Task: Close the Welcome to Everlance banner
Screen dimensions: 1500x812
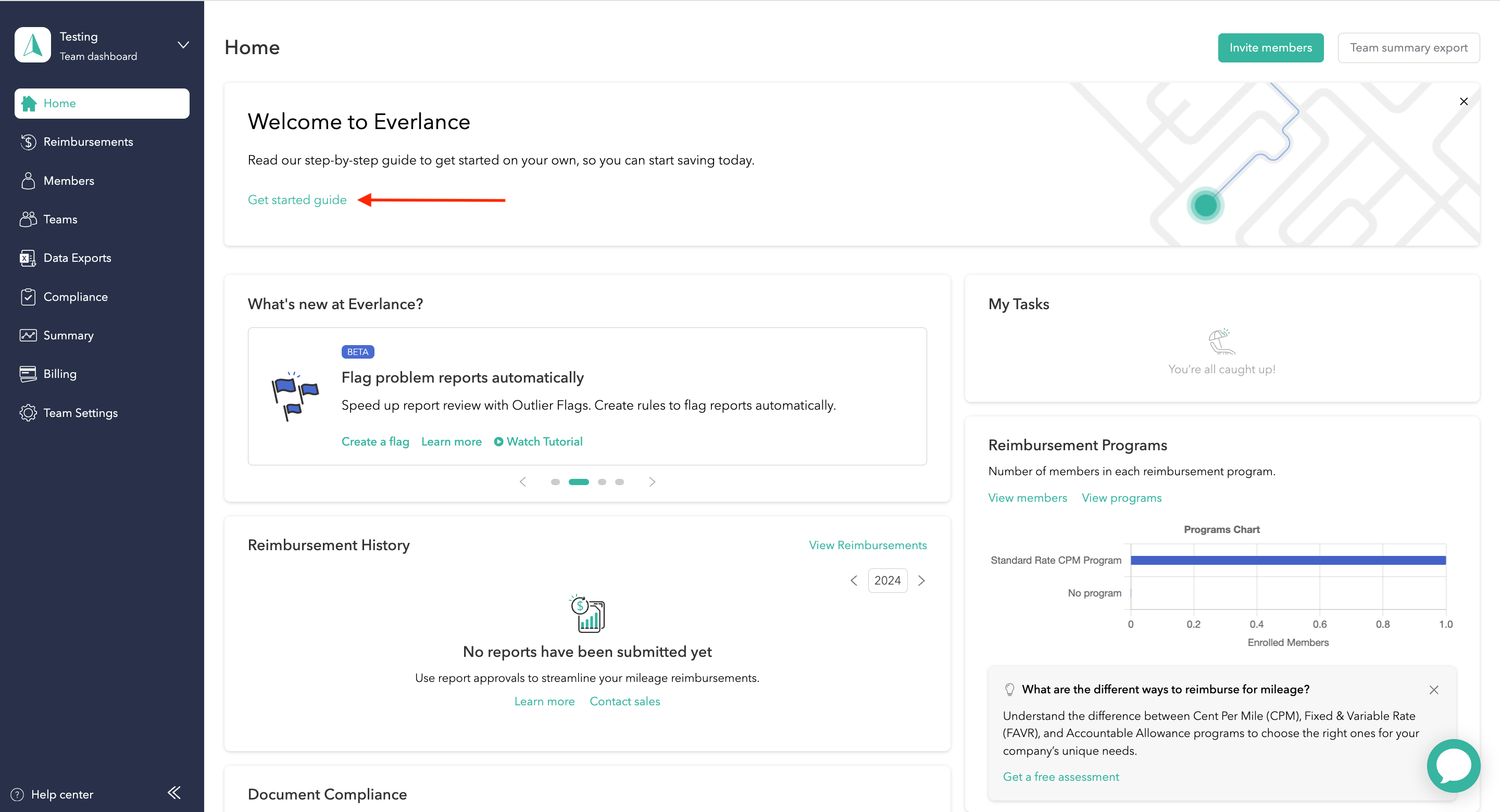Action: 1464,102
